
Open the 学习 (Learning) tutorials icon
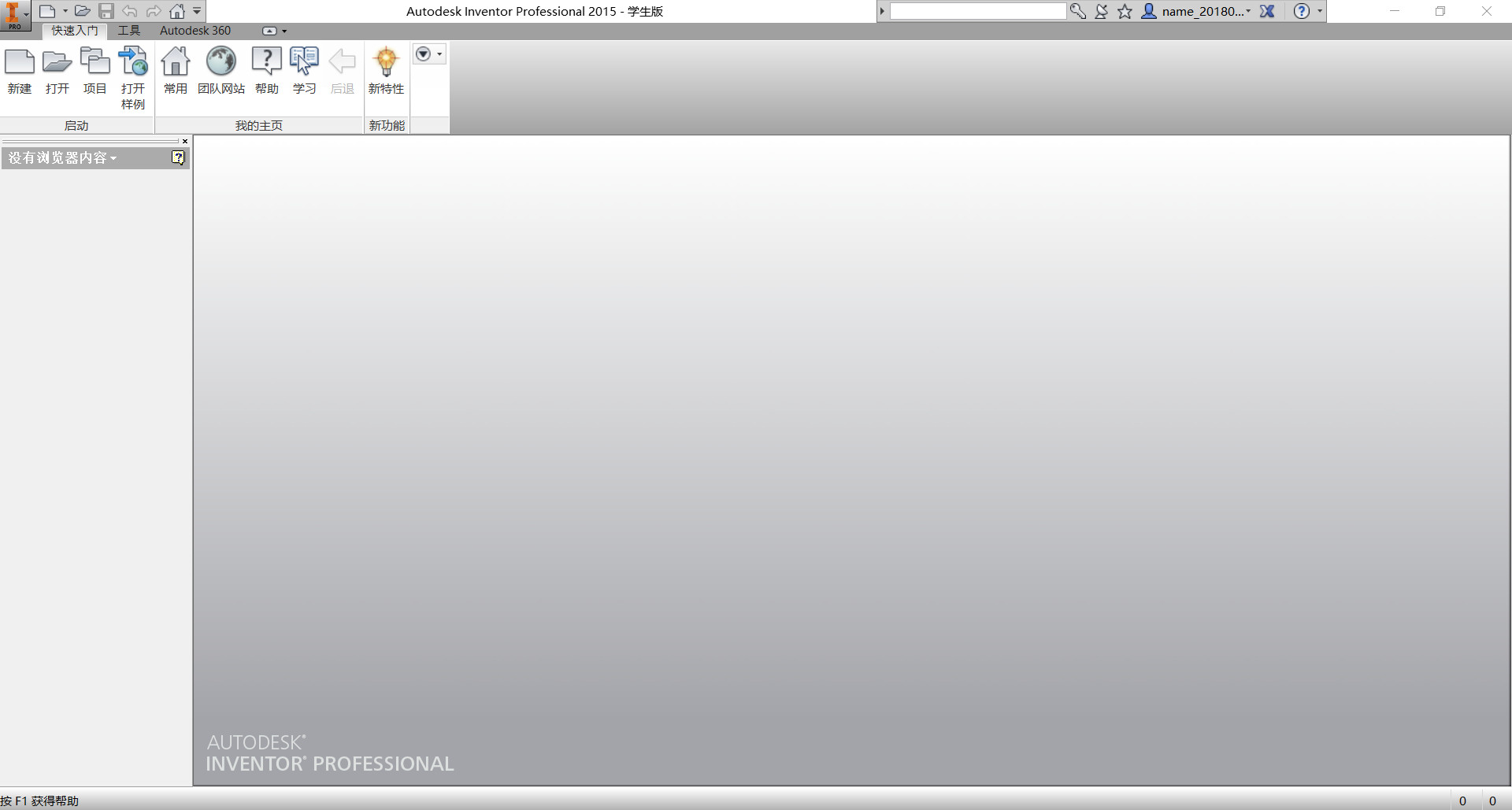point(304,71)
